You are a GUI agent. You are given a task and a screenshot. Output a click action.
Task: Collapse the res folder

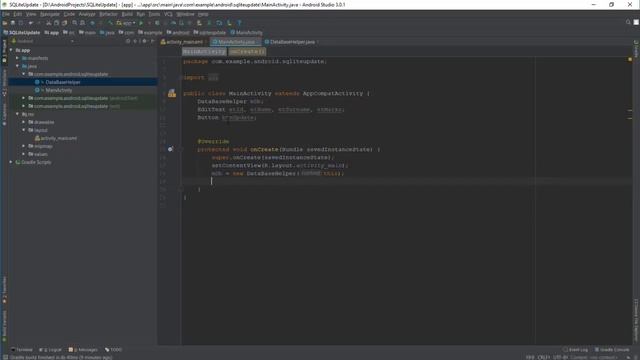[18, 114]
